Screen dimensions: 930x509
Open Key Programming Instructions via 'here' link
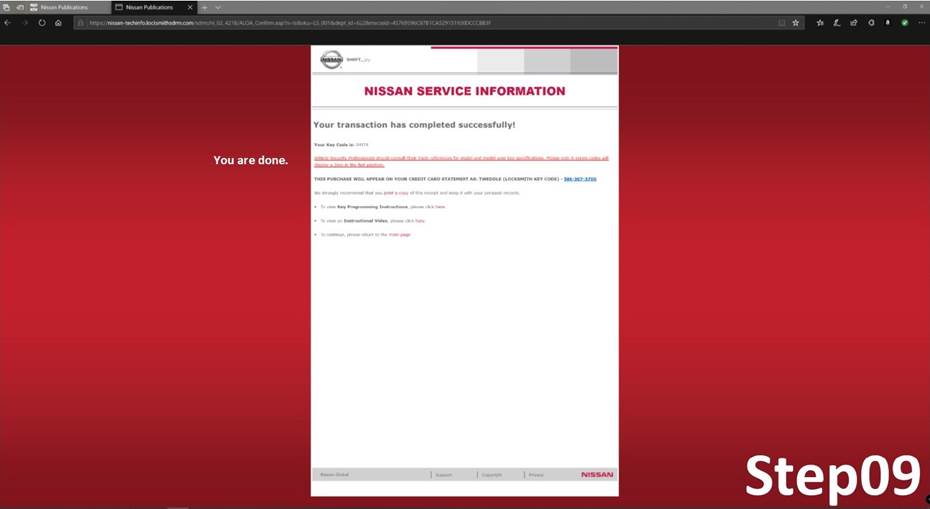440,207
